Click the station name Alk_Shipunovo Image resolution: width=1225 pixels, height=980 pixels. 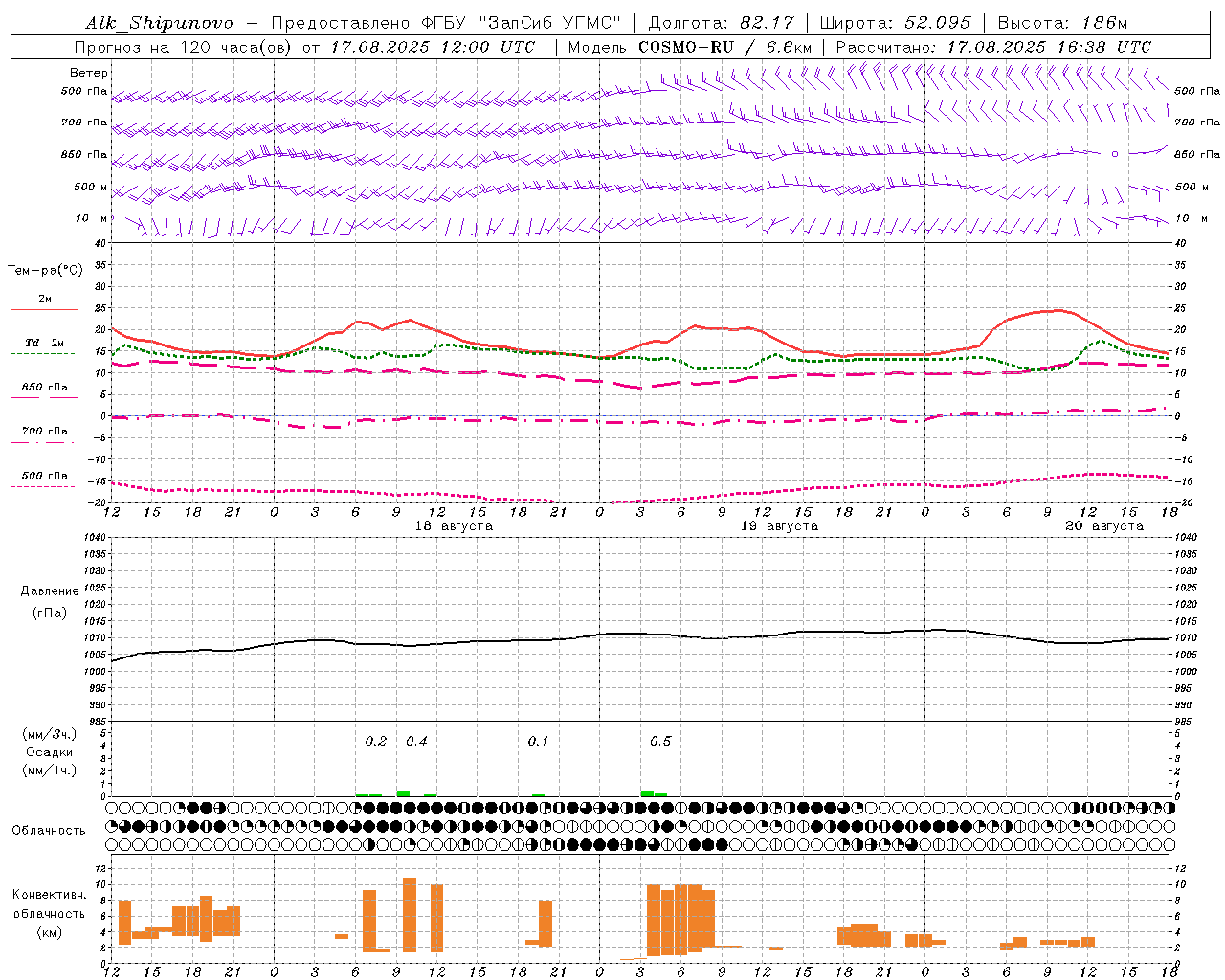159,23
